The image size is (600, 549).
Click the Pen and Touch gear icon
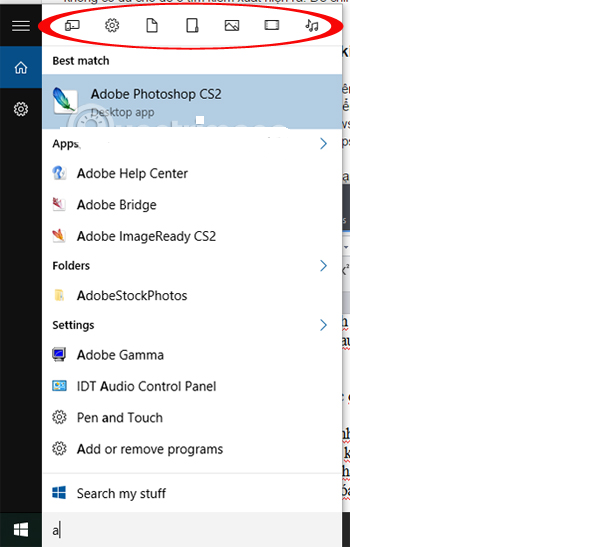[x=59, y=417]
